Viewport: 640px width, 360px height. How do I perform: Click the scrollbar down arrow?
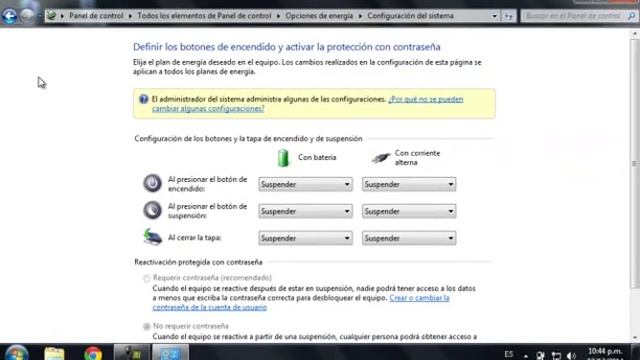click(634, 338)
